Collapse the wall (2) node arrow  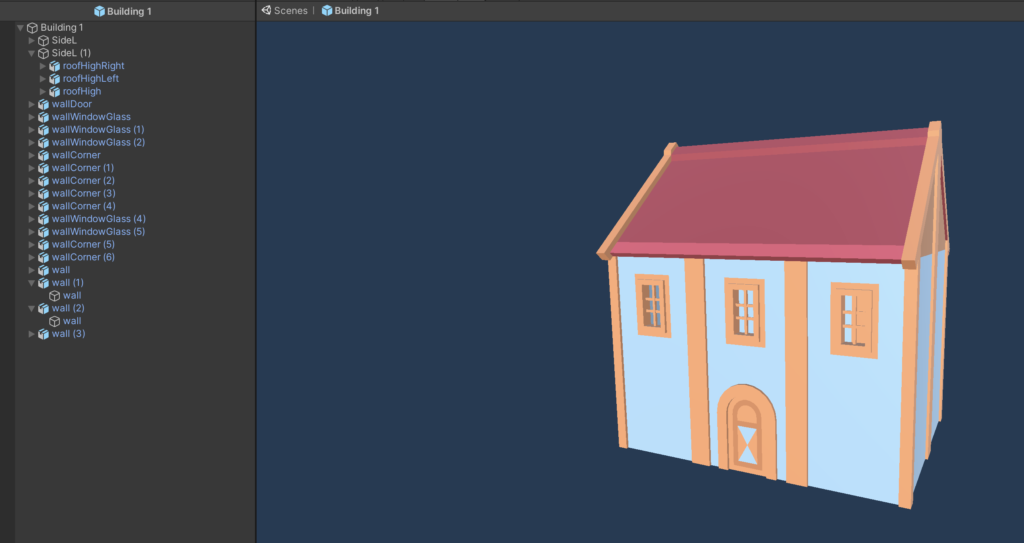(x=31, y=308)
